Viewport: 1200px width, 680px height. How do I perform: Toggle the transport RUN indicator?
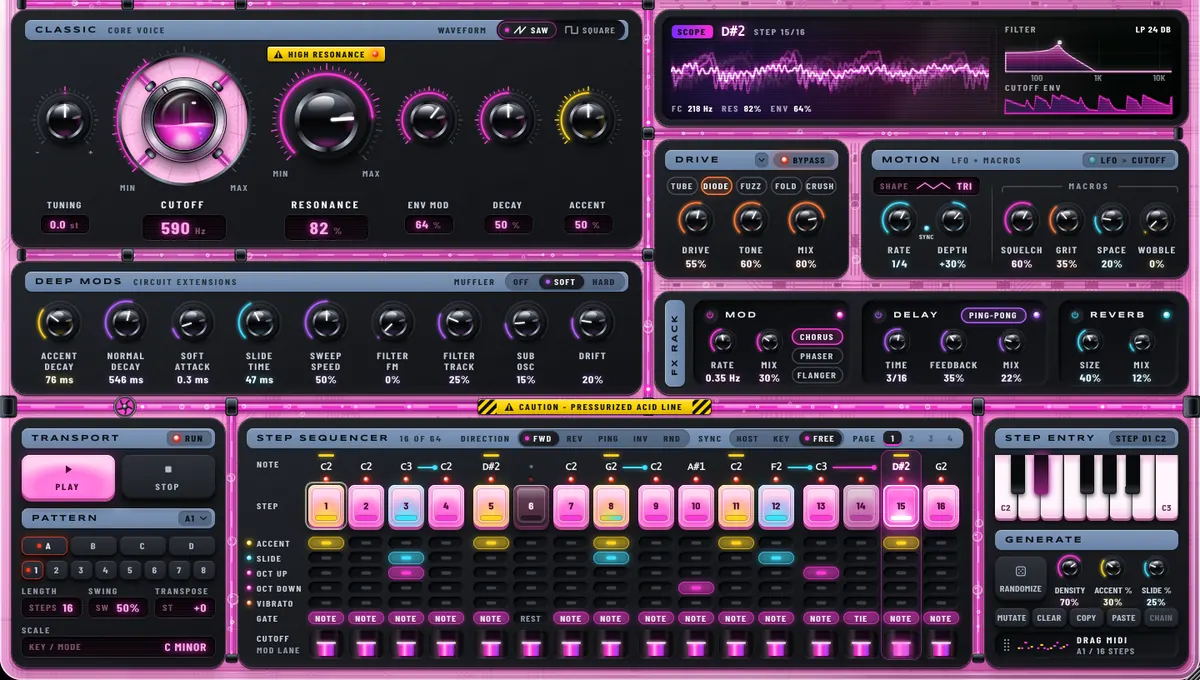[187, 438]
